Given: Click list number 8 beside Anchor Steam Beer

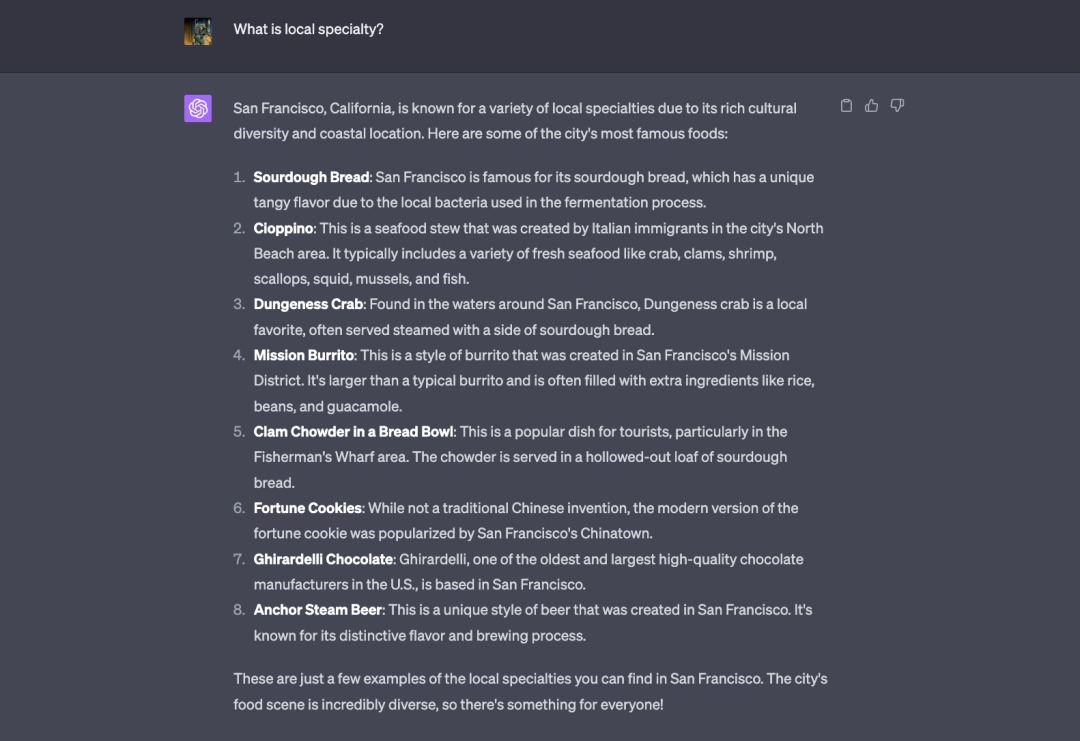Looking at the screenshot, I should [x=239, y=610].
